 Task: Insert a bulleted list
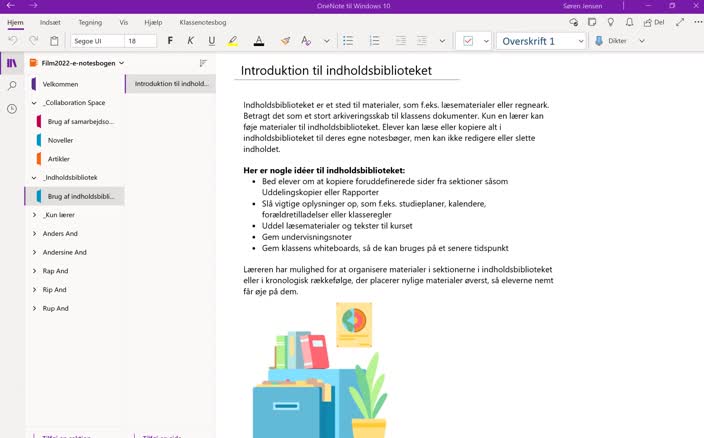pyautogui.click(x=348, y=41)
